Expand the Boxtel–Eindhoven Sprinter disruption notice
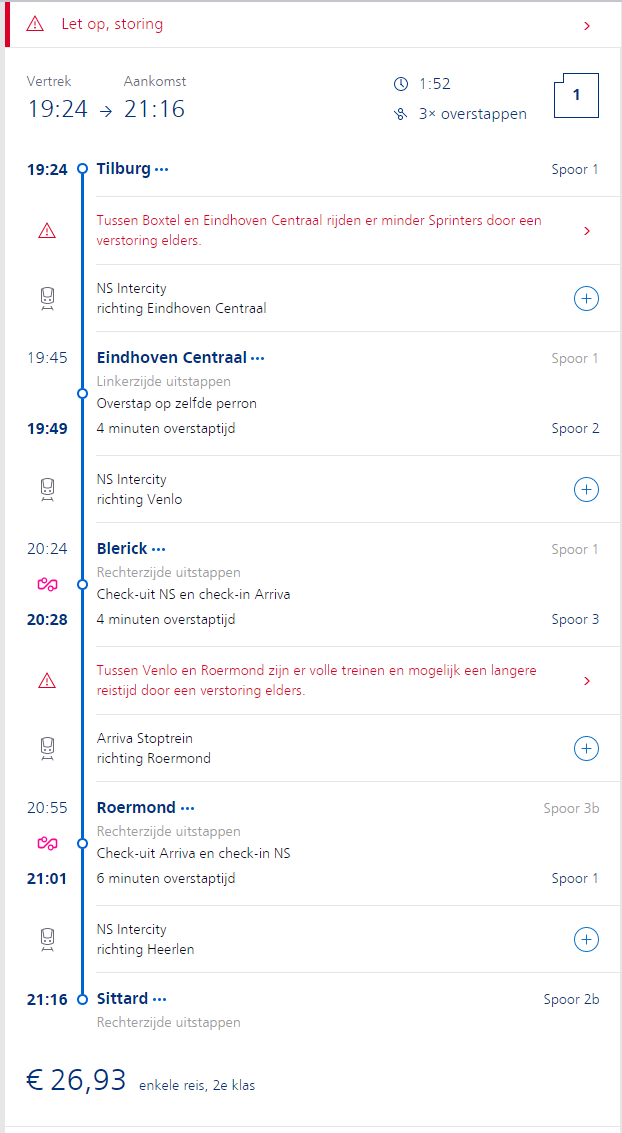622x1133 pixels. tap(586, 231)
